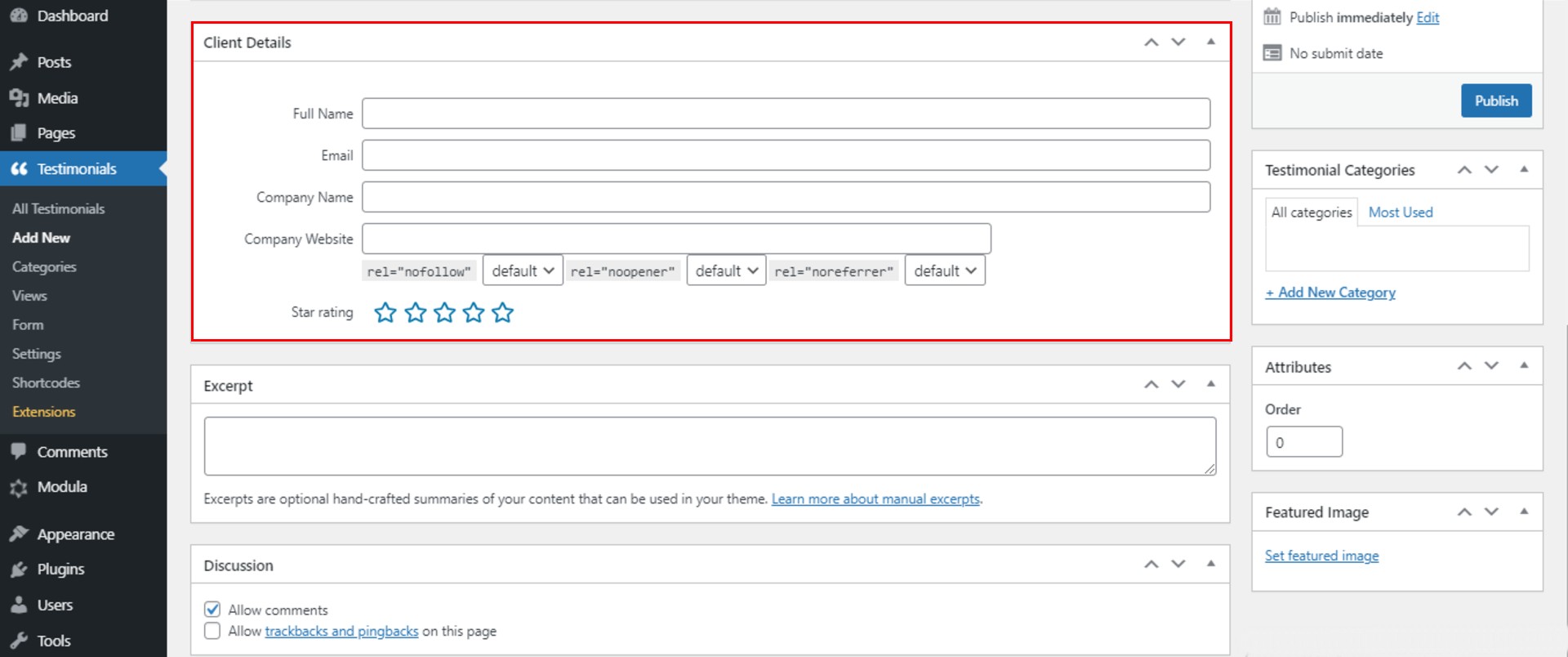
Task: Click the Comments speech bubble icon
Action: pyautogui.click(x=19, y=452)
